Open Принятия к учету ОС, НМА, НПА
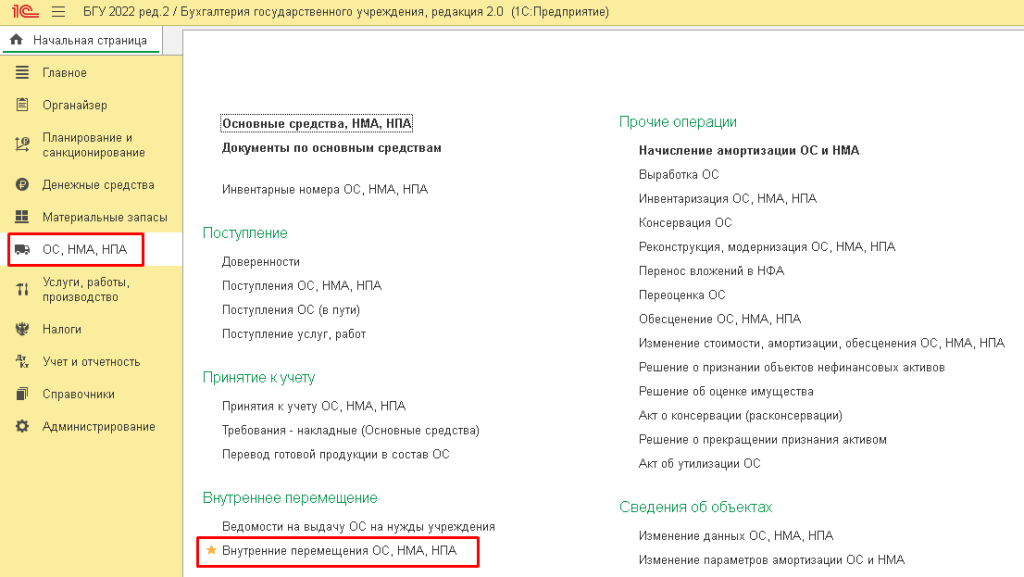 click(x=313, y=406)
